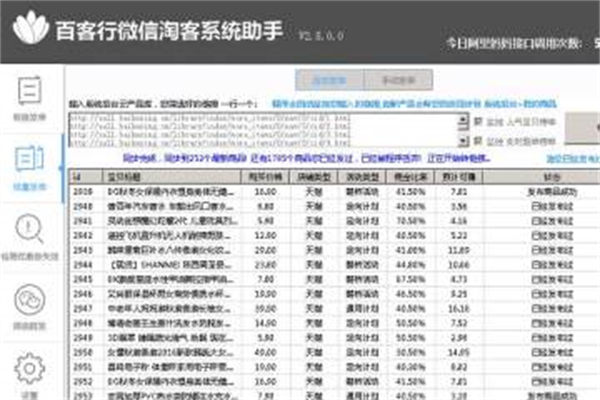Screen dimensions: 600x400
Task: Open the gear settings icon in the sidebar
Action: tap(29, 369)
